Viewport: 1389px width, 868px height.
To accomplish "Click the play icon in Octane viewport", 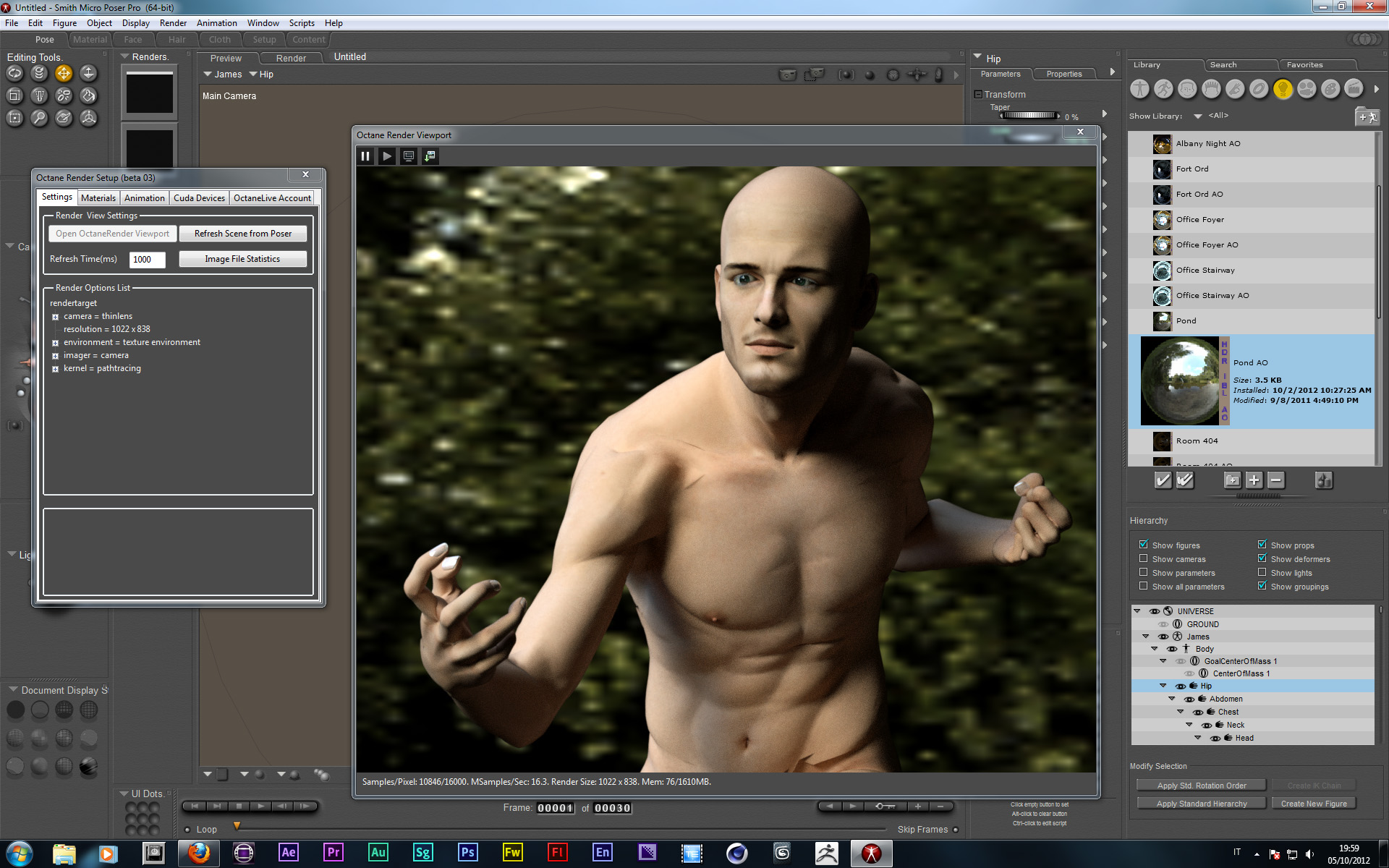I will (387, 156).
